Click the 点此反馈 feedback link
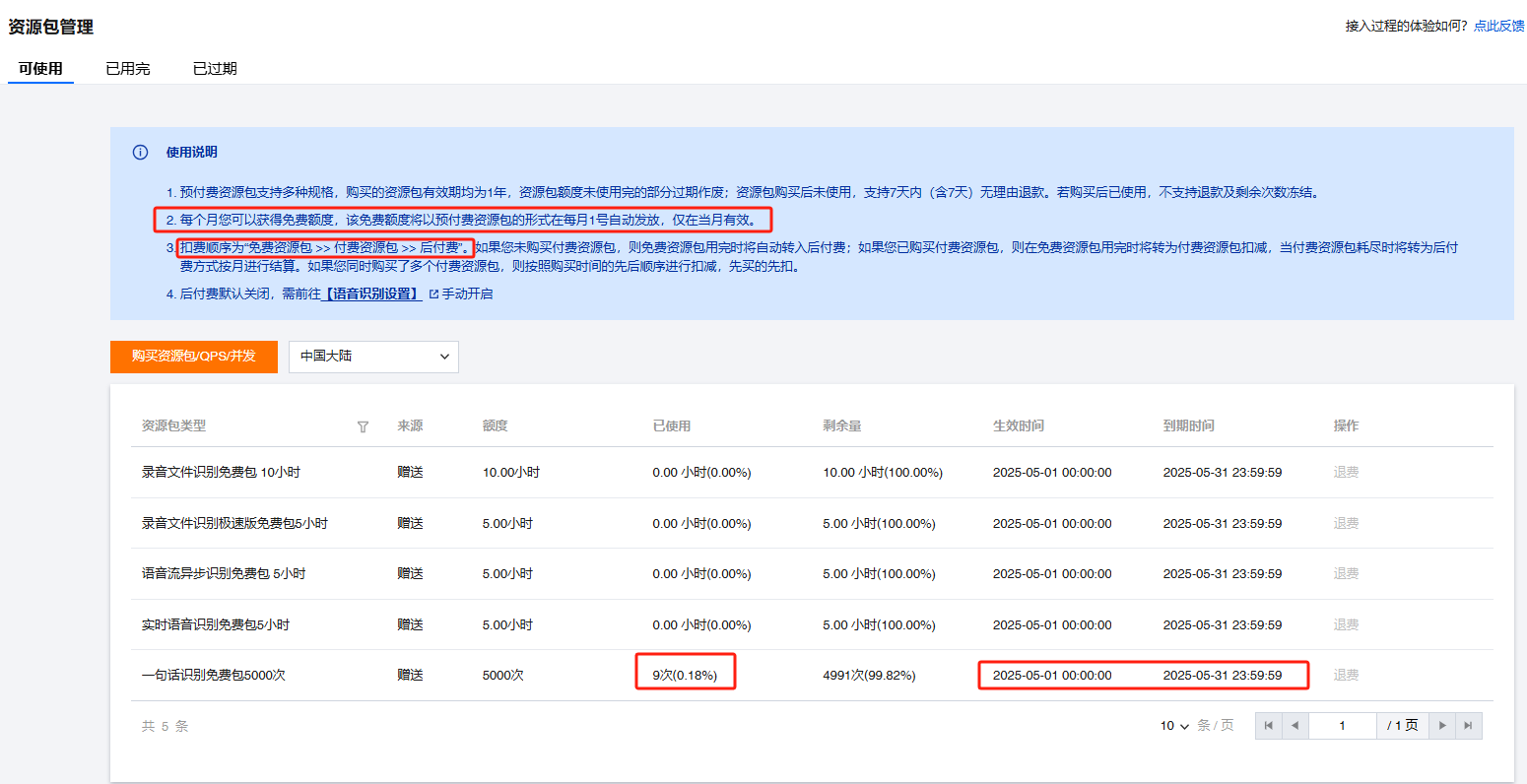This screenshot has height=784, width=1527. tap(1498, 26)
